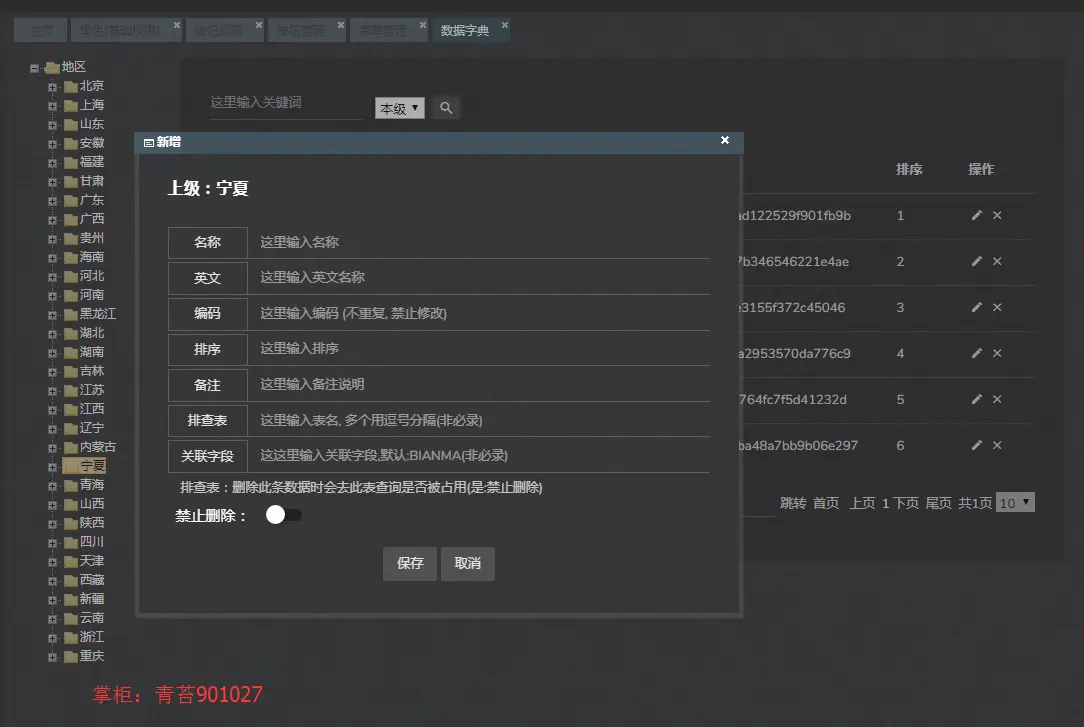Open the 本级 scope dropdown
The height and width of the screenshot is (727, 1084).
[x=400, y=108]
